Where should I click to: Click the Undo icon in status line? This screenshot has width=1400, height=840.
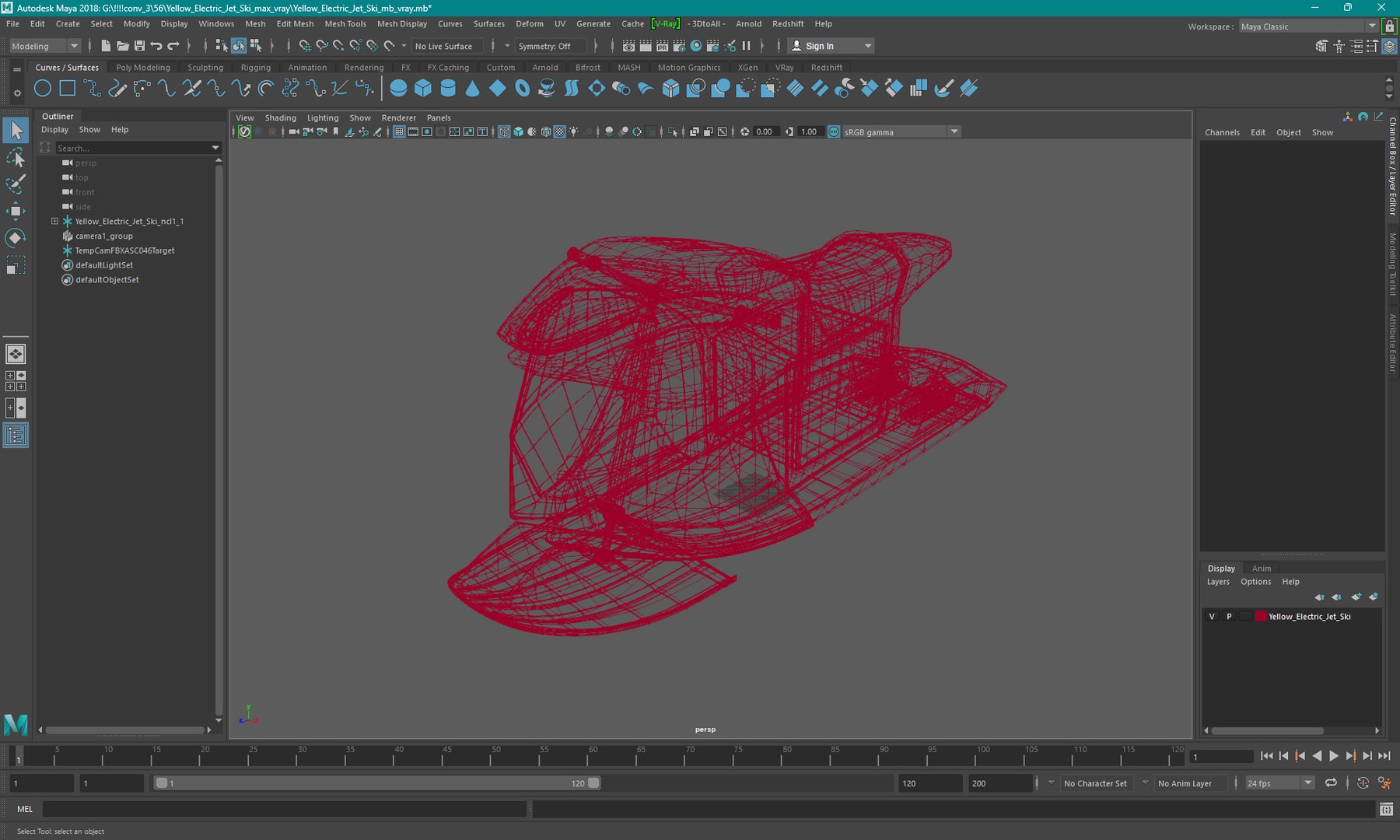156,46
